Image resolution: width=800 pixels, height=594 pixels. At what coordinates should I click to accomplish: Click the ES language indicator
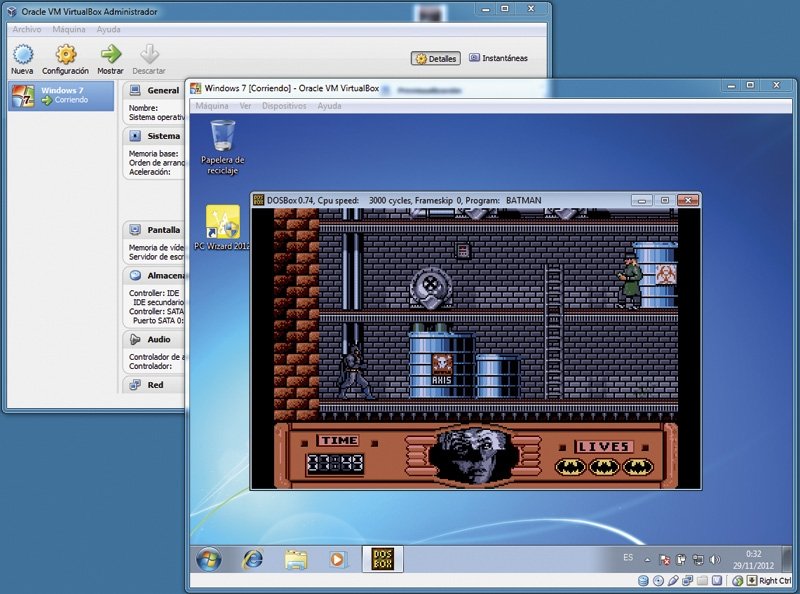click(x=628, y=558)
